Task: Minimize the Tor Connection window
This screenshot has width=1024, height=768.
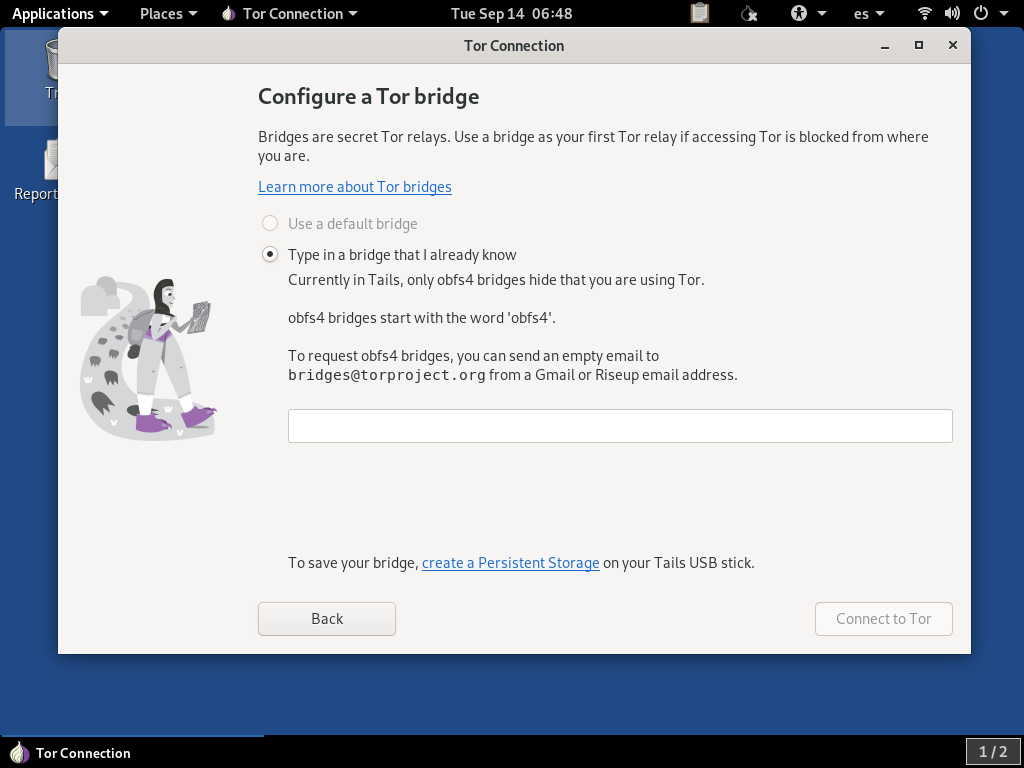Action: (885, 46)
